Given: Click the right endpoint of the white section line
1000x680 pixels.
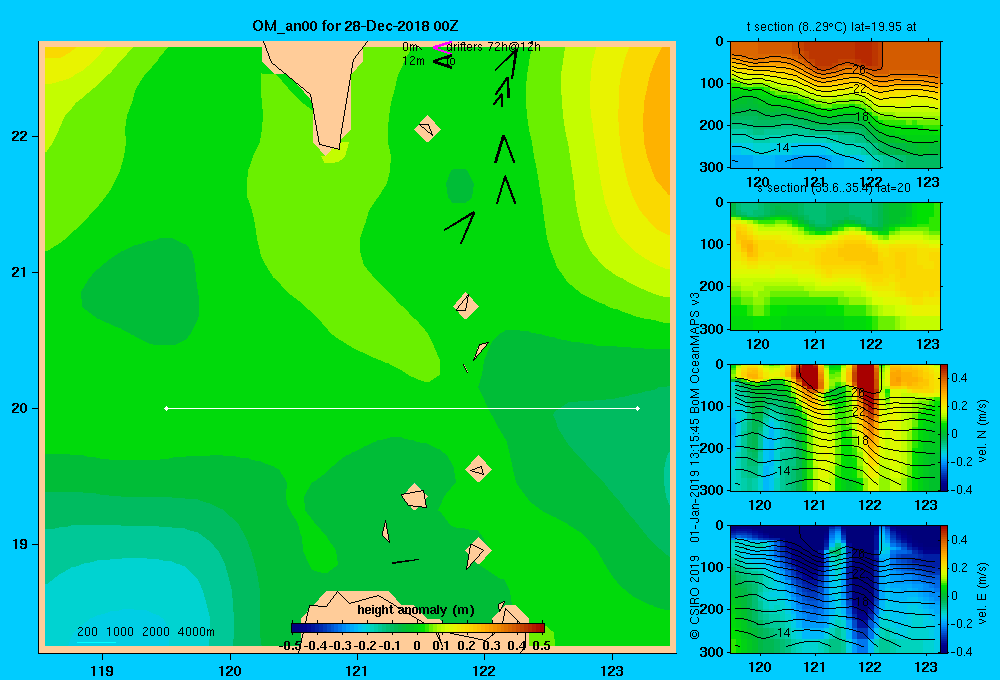Looking at the screenshot, I should tap(638, 408).
